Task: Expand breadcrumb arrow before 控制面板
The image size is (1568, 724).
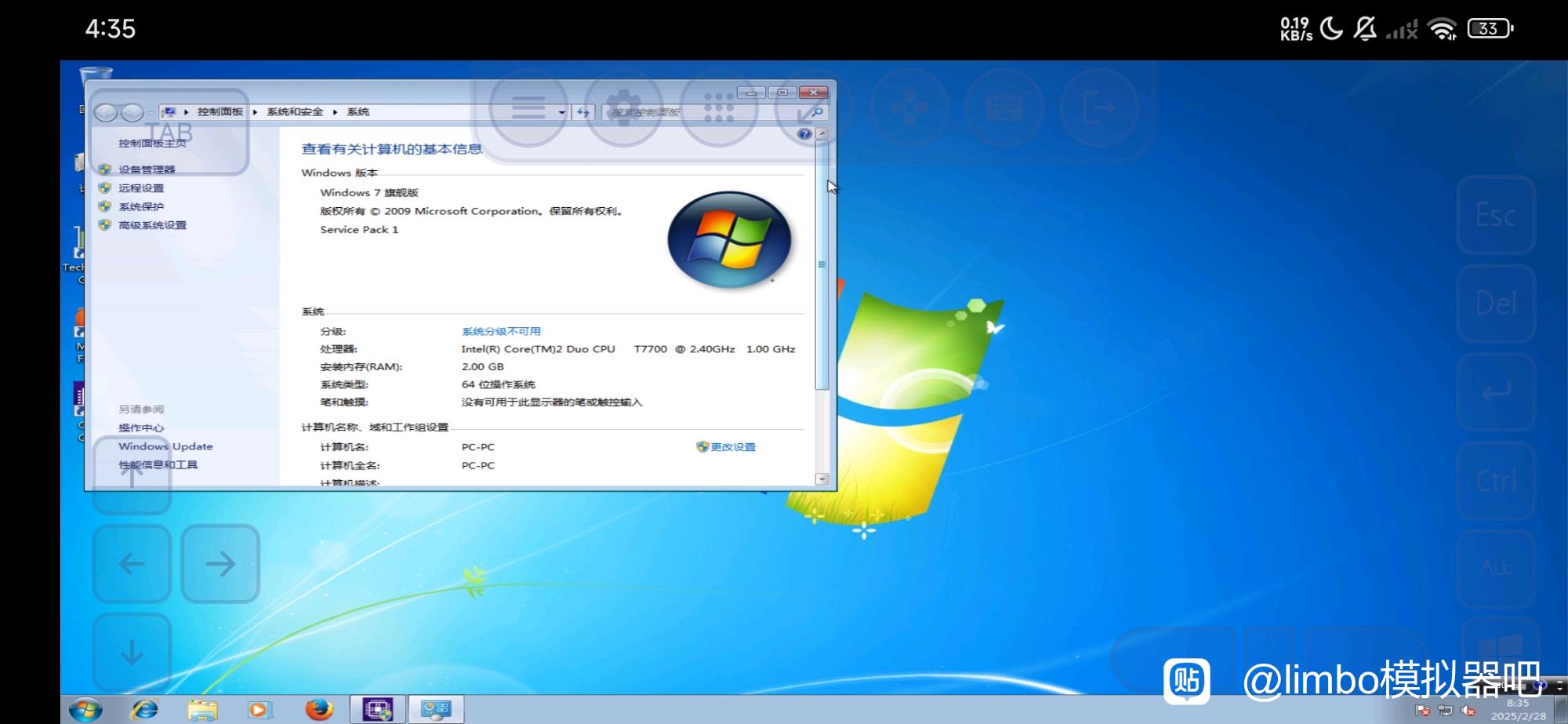Action: point(186,112)
